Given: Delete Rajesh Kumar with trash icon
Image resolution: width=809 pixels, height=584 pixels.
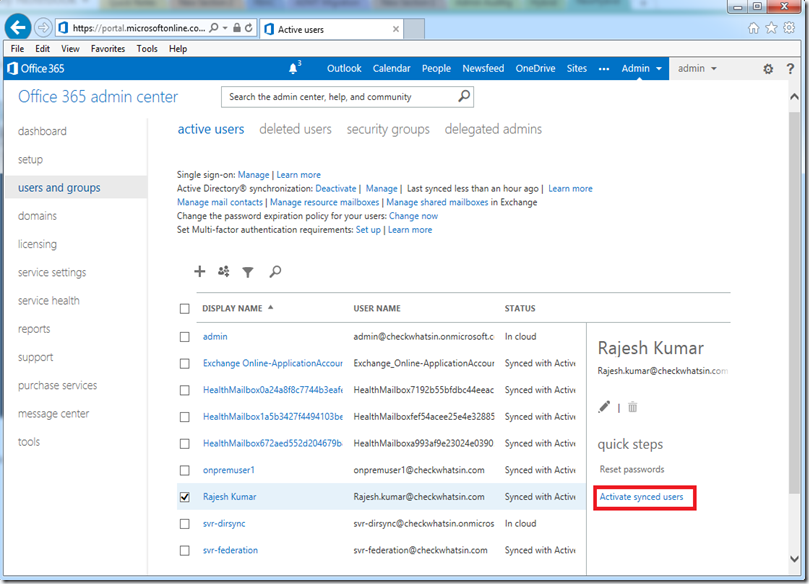Looking at the screenshot, I should point(633,407).
